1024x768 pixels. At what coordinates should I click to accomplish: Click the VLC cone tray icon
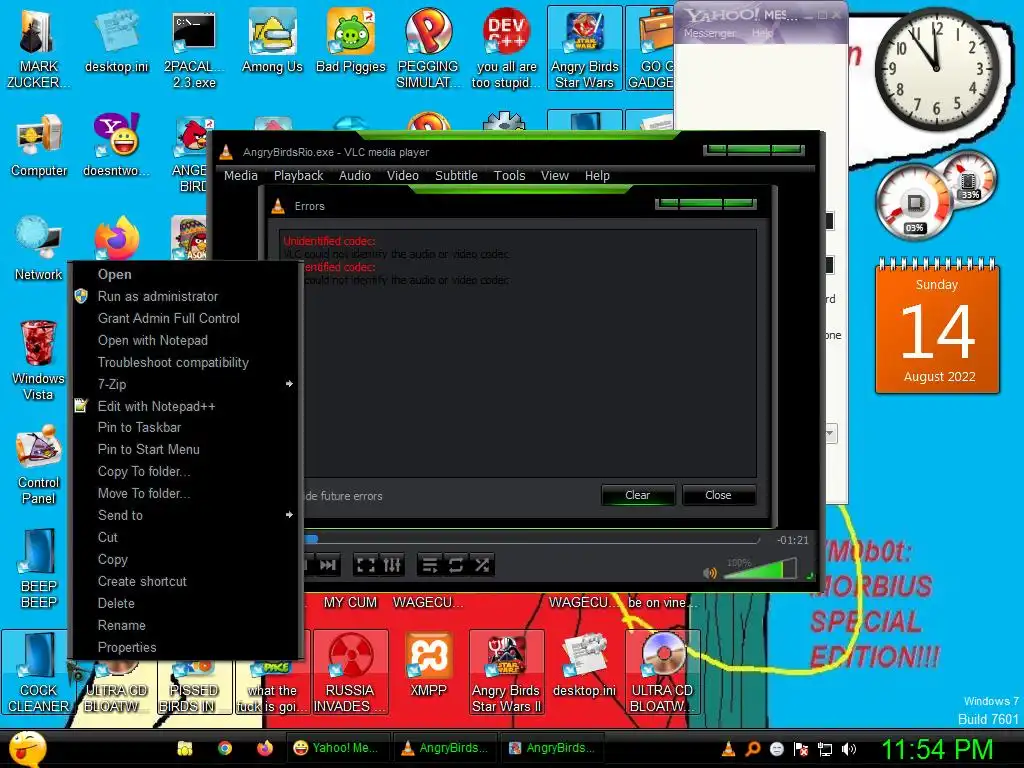(728, 749)
